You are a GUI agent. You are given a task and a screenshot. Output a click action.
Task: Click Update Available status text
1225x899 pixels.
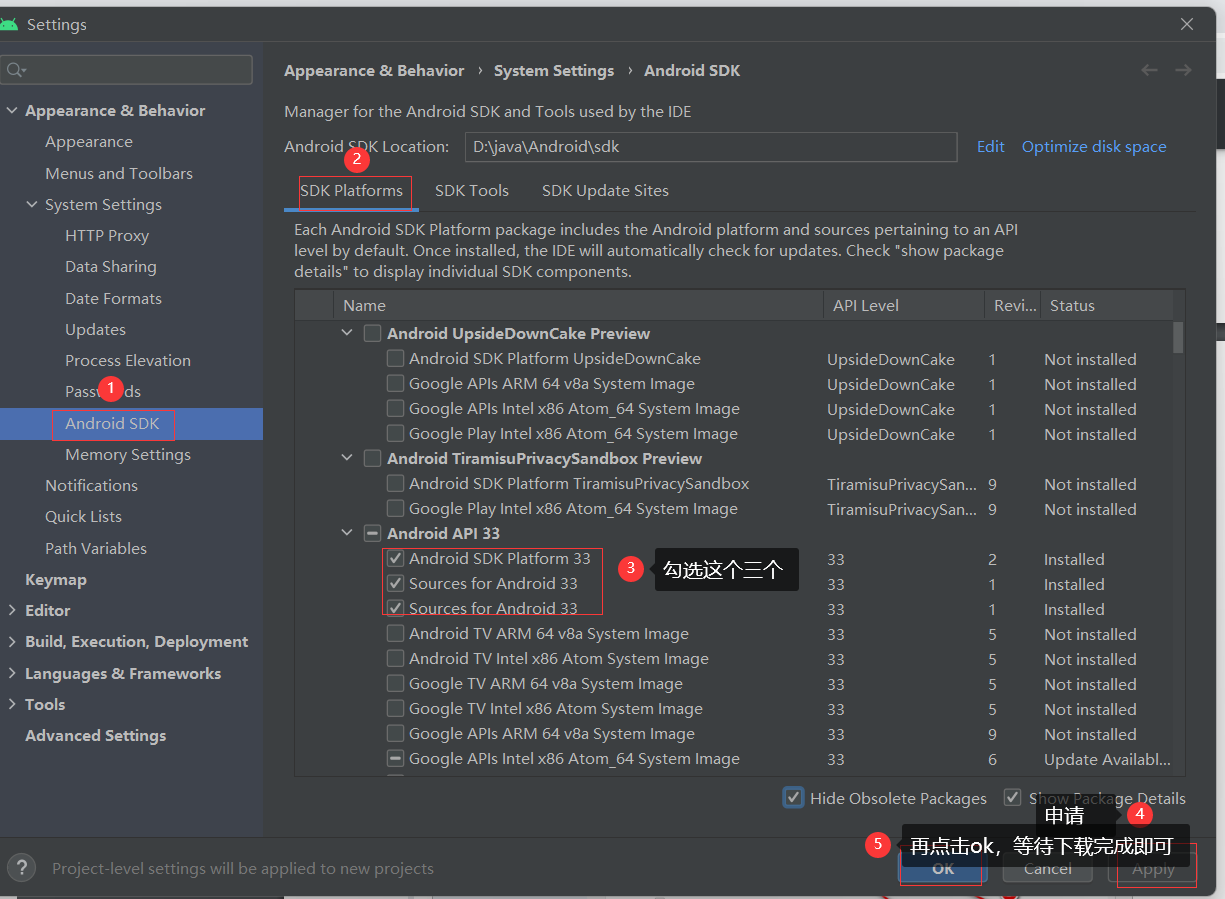pos(1107,759)
